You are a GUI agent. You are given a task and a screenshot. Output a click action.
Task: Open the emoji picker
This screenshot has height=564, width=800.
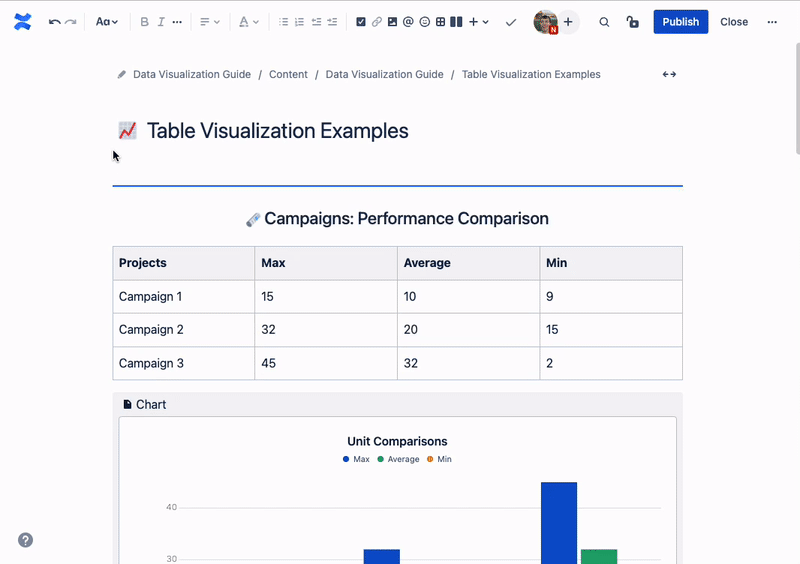click(424, 22)
